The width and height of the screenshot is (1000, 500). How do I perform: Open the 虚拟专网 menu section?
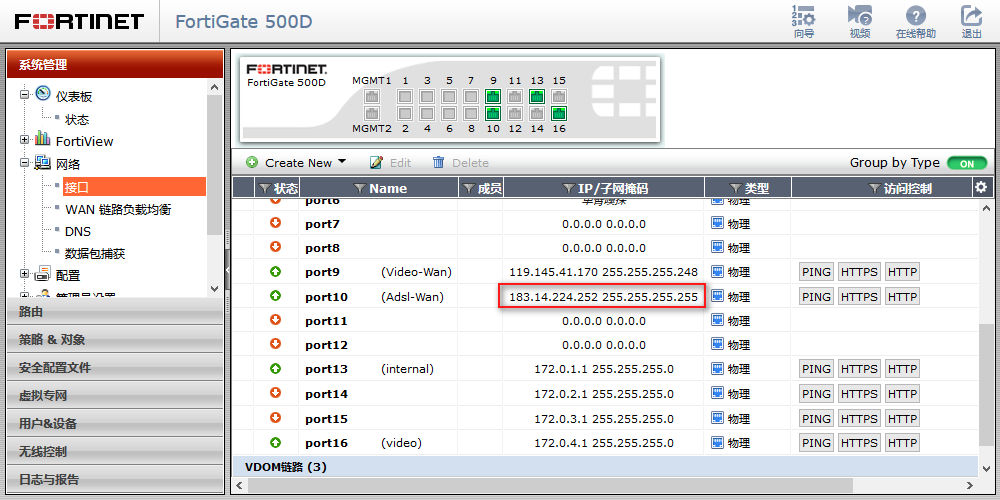(x=115, y=396)
